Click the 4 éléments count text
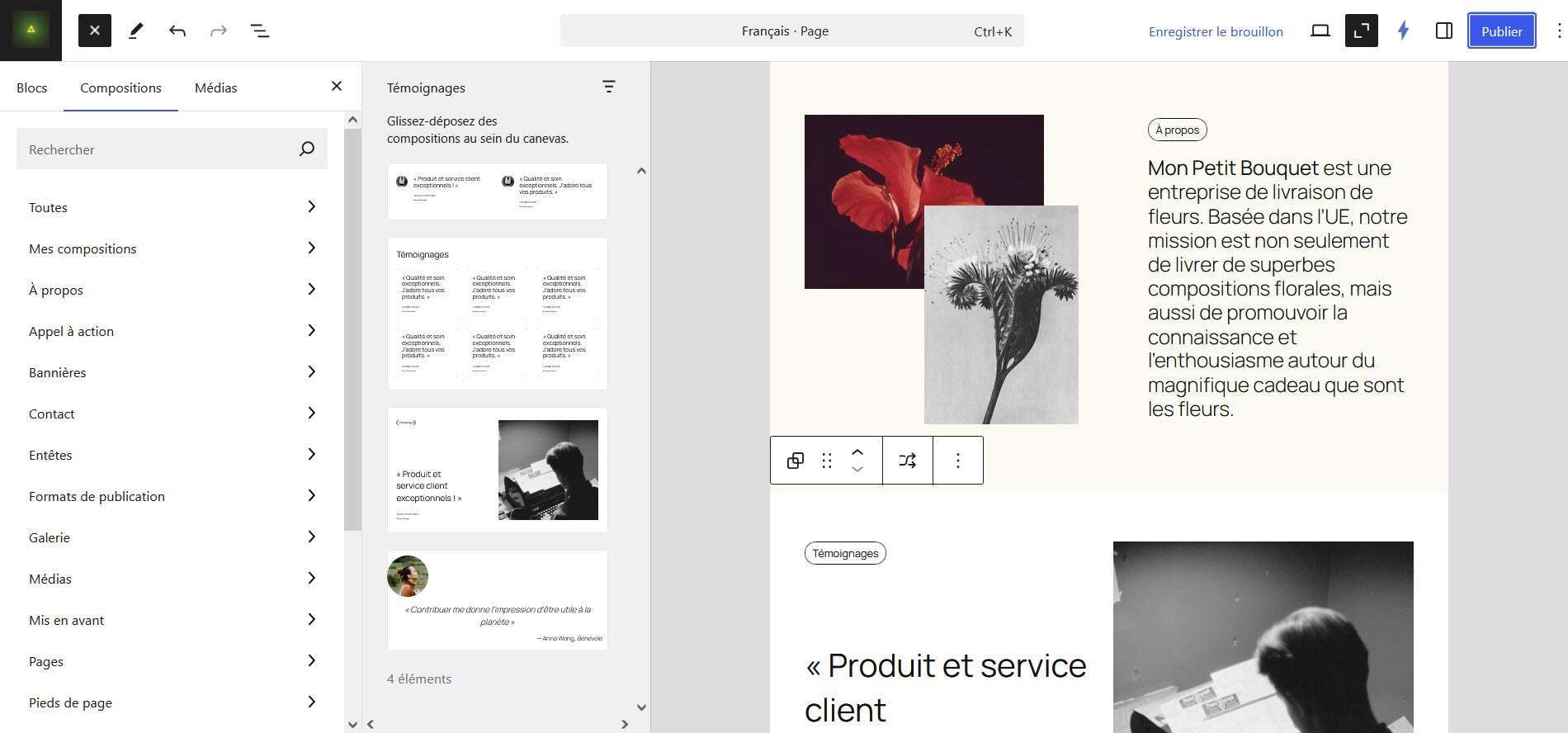 tap(419, 679)
